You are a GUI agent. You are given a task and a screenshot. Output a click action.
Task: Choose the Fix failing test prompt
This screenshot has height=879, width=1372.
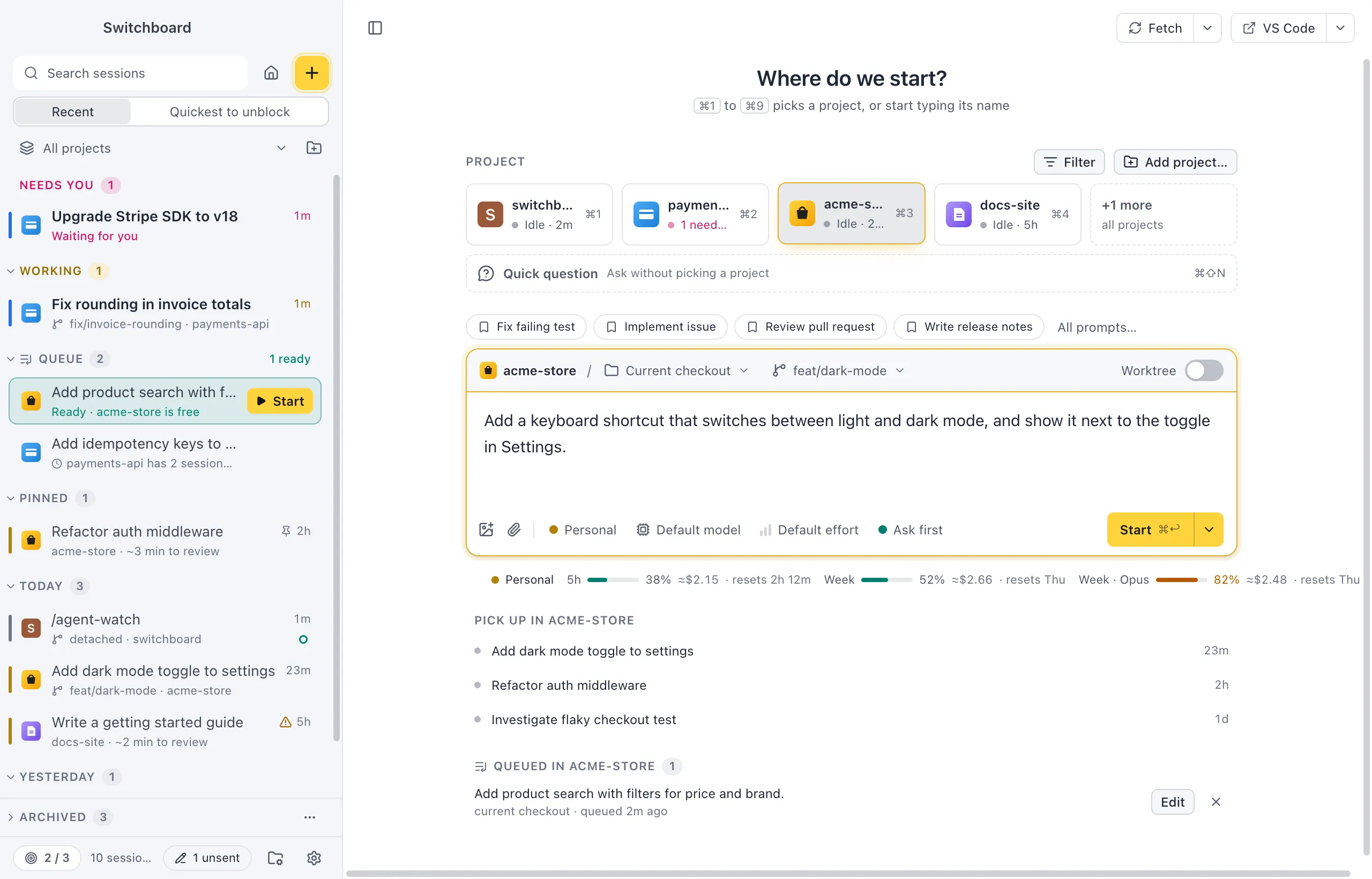(526, 327)
